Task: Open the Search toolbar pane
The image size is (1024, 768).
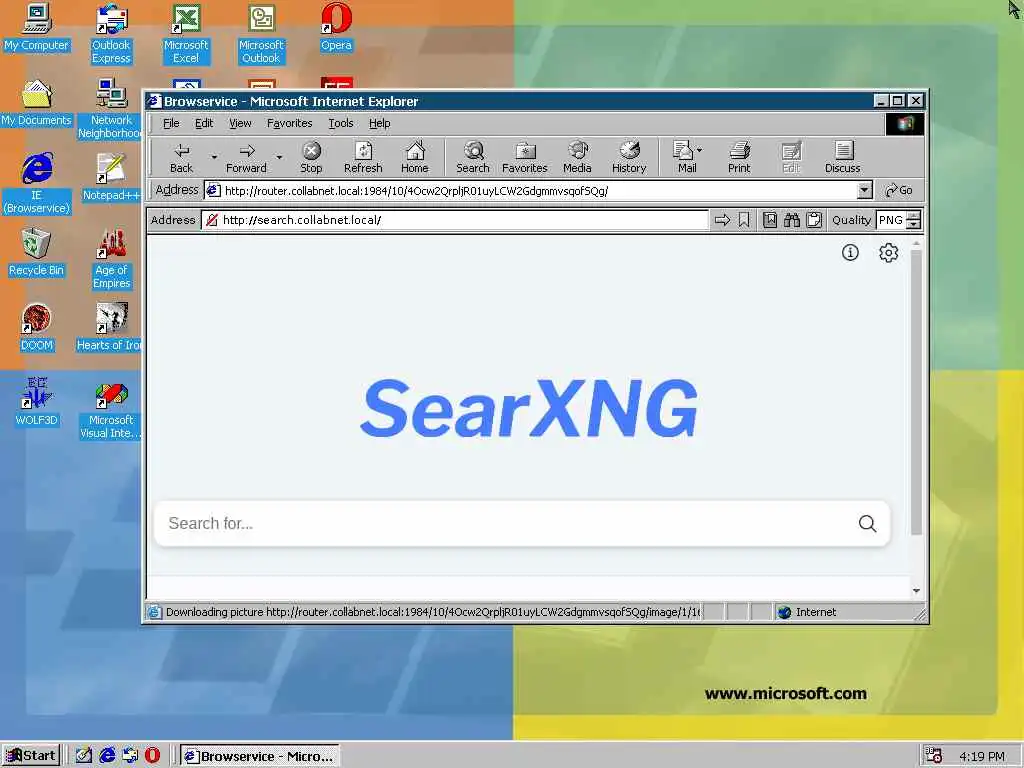Action: (473, 157)
